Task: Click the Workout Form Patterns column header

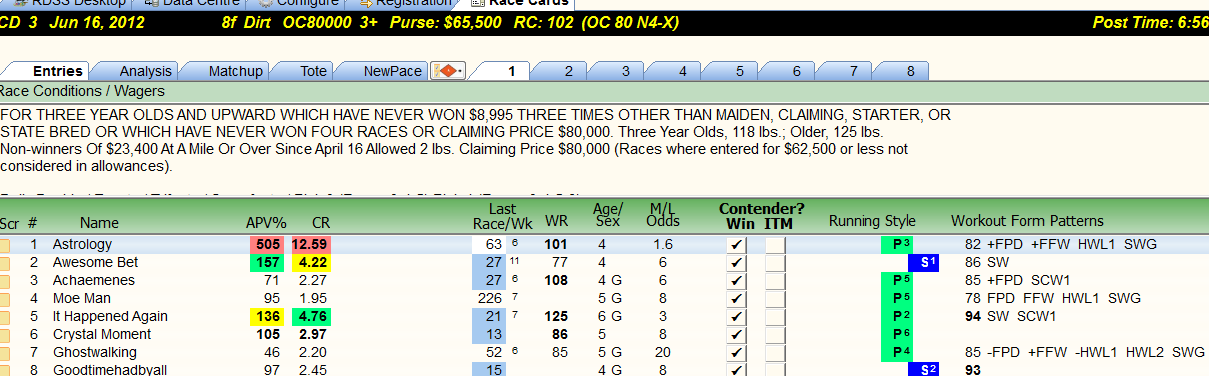Action: [1027, 221]
